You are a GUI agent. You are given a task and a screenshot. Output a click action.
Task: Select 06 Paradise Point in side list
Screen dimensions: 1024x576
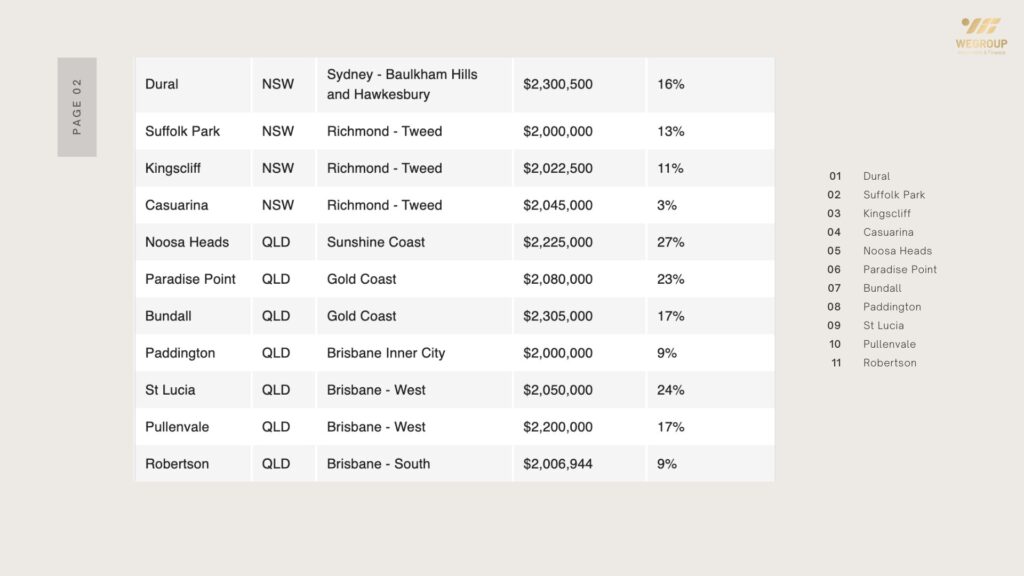click(x=900, y=270)
